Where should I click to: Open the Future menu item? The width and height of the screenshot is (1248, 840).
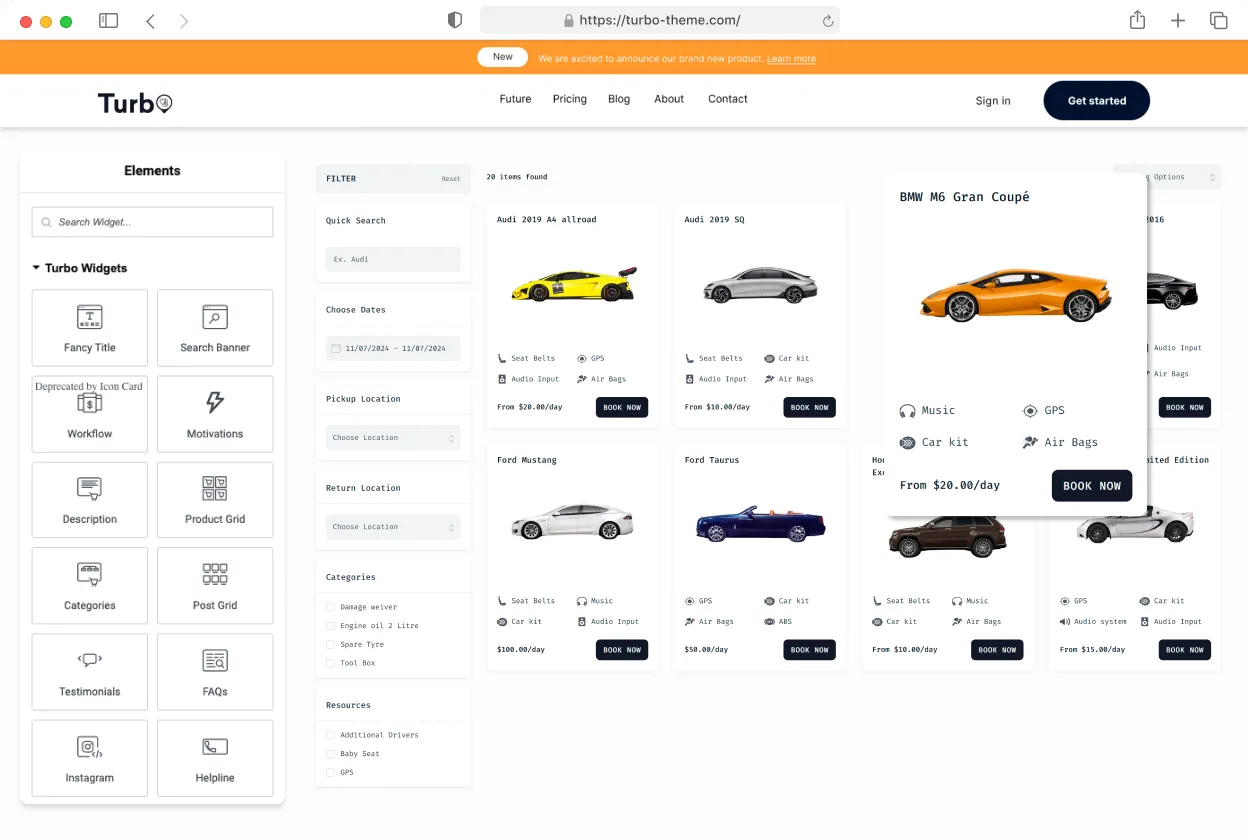[515, 99]
